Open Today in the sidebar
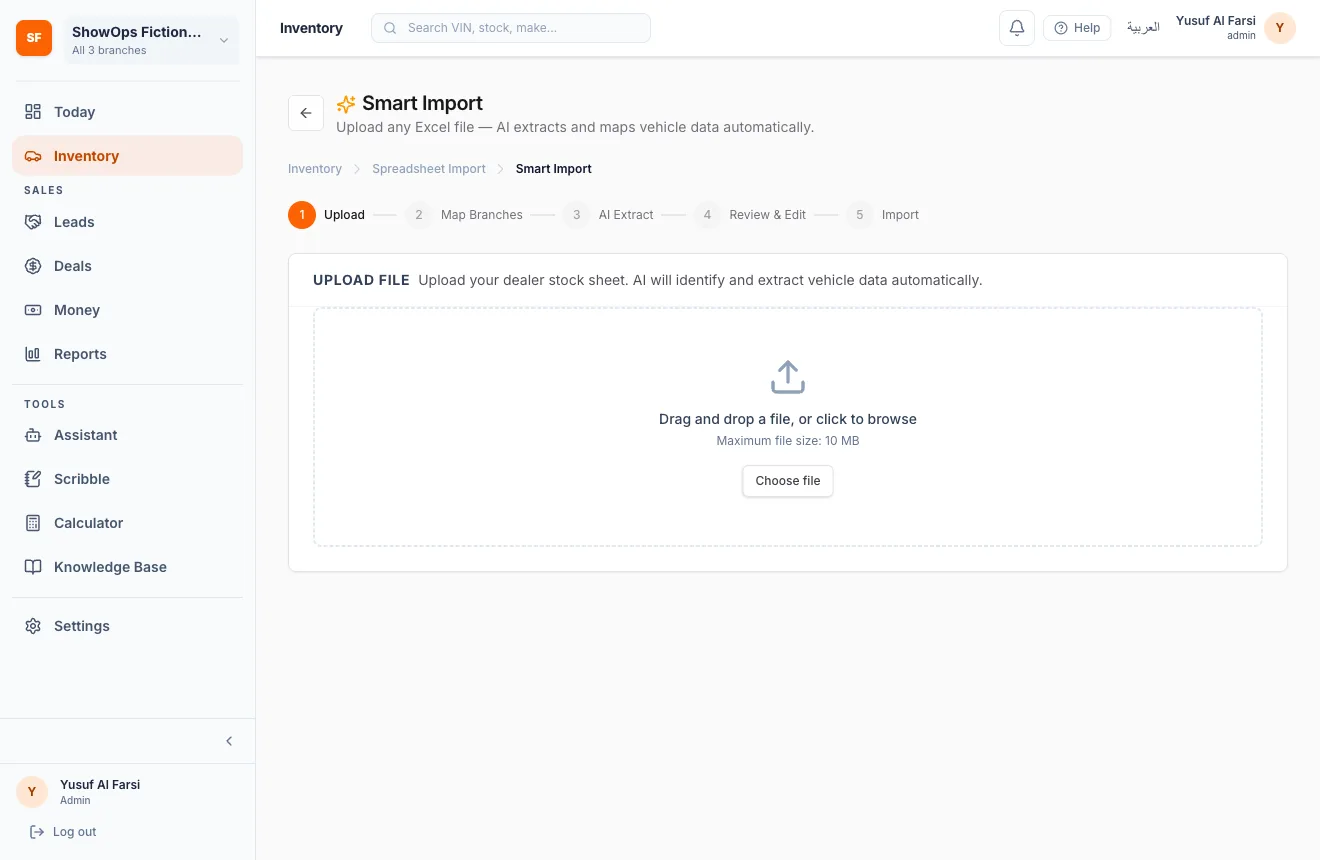This screenshot has width=1320, height=860. tap(127, 112)
